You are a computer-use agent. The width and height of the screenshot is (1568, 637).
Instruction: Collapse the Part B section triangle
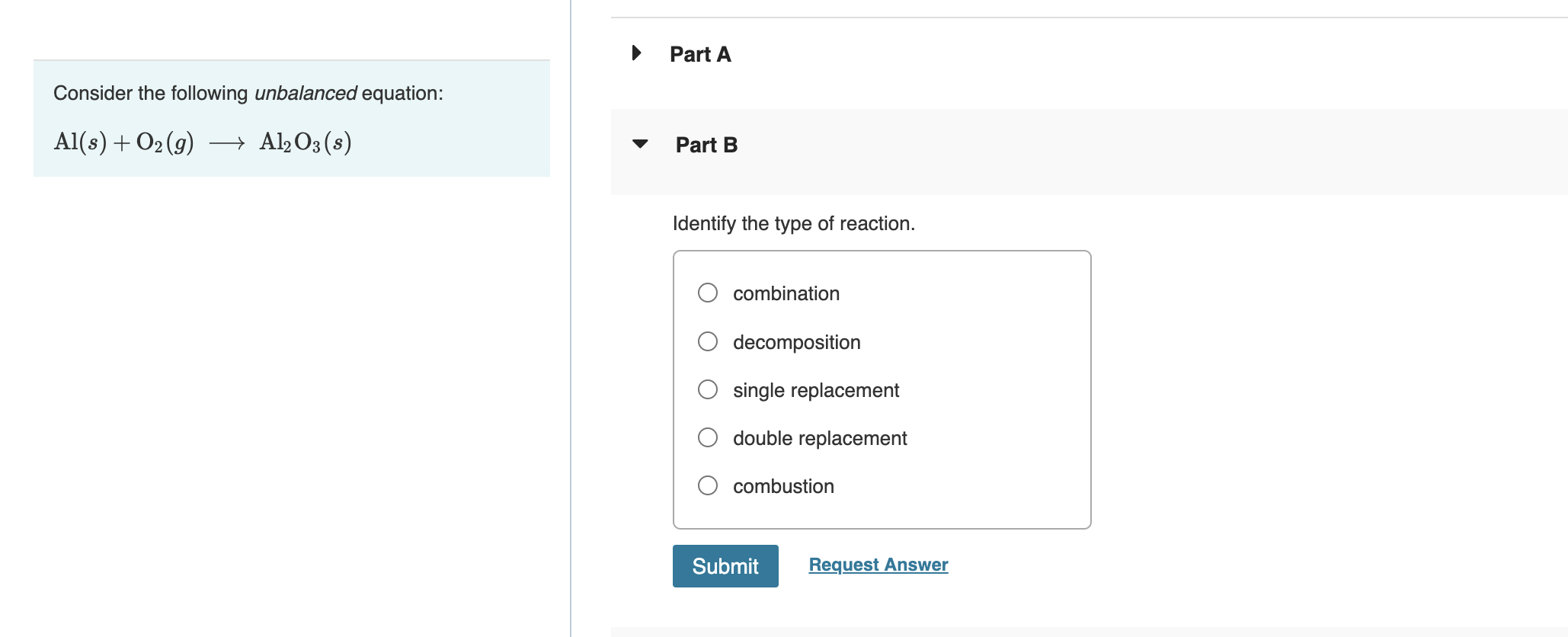tap(640, 144)
